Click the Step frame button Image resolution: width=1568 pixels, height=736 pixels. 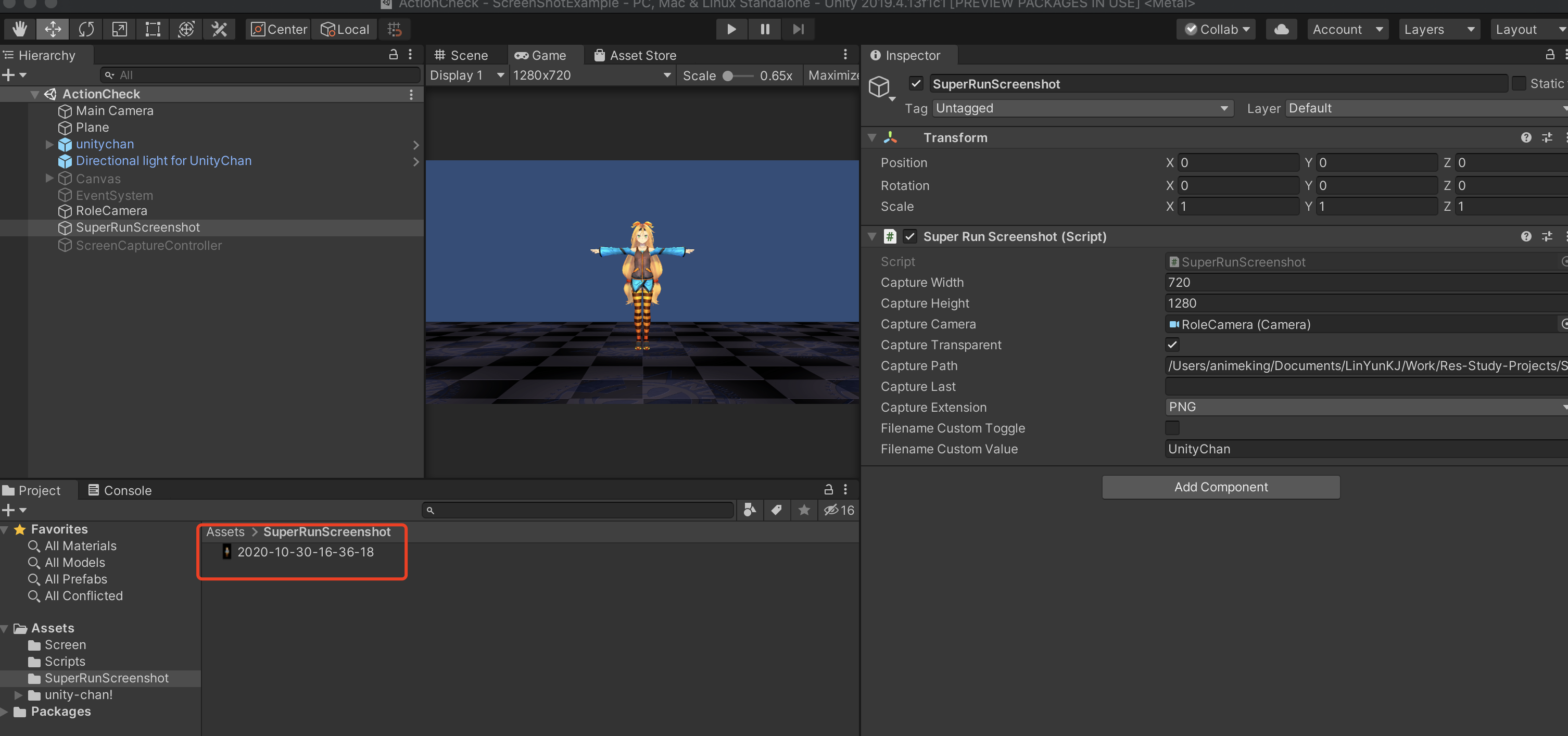[798, 29]
